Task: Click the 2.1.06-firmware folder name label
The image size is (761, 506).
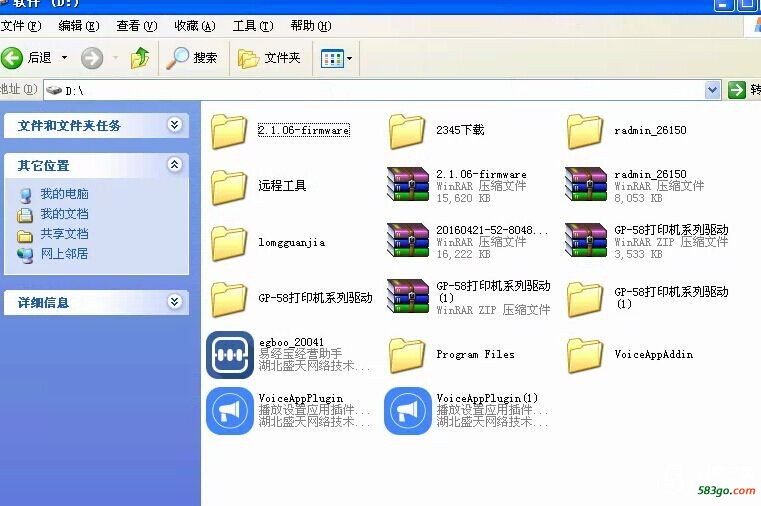Action: tap(303, 130)
